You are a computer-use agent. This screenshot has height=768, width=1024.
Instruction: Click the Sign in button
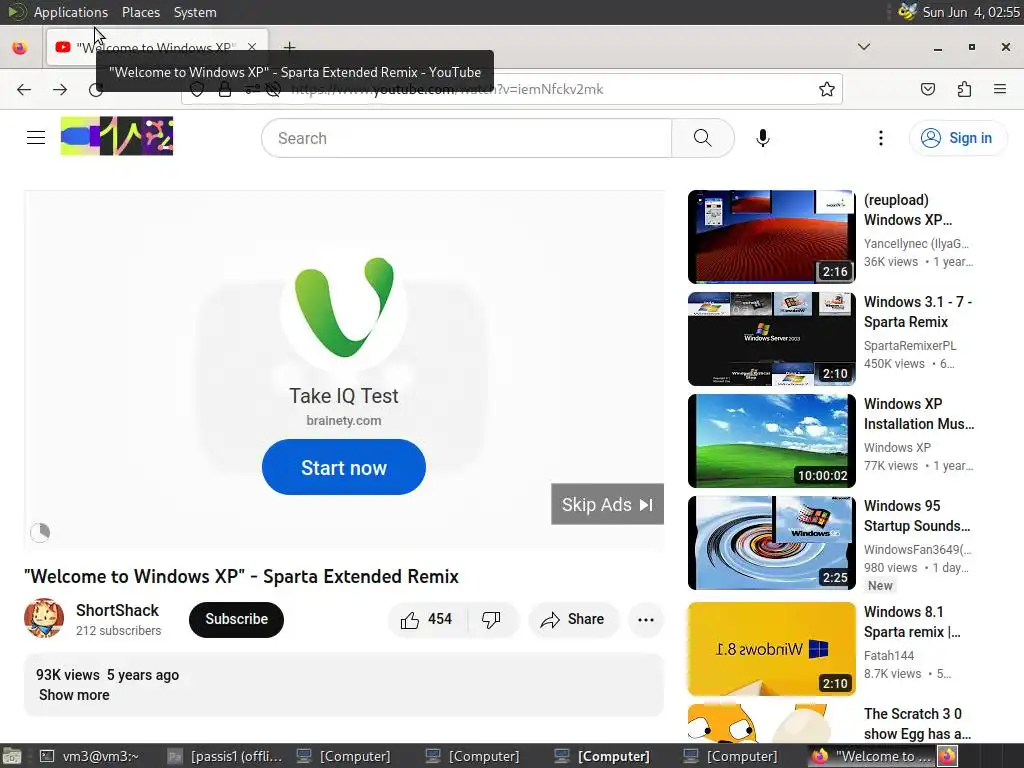point(957,138)
